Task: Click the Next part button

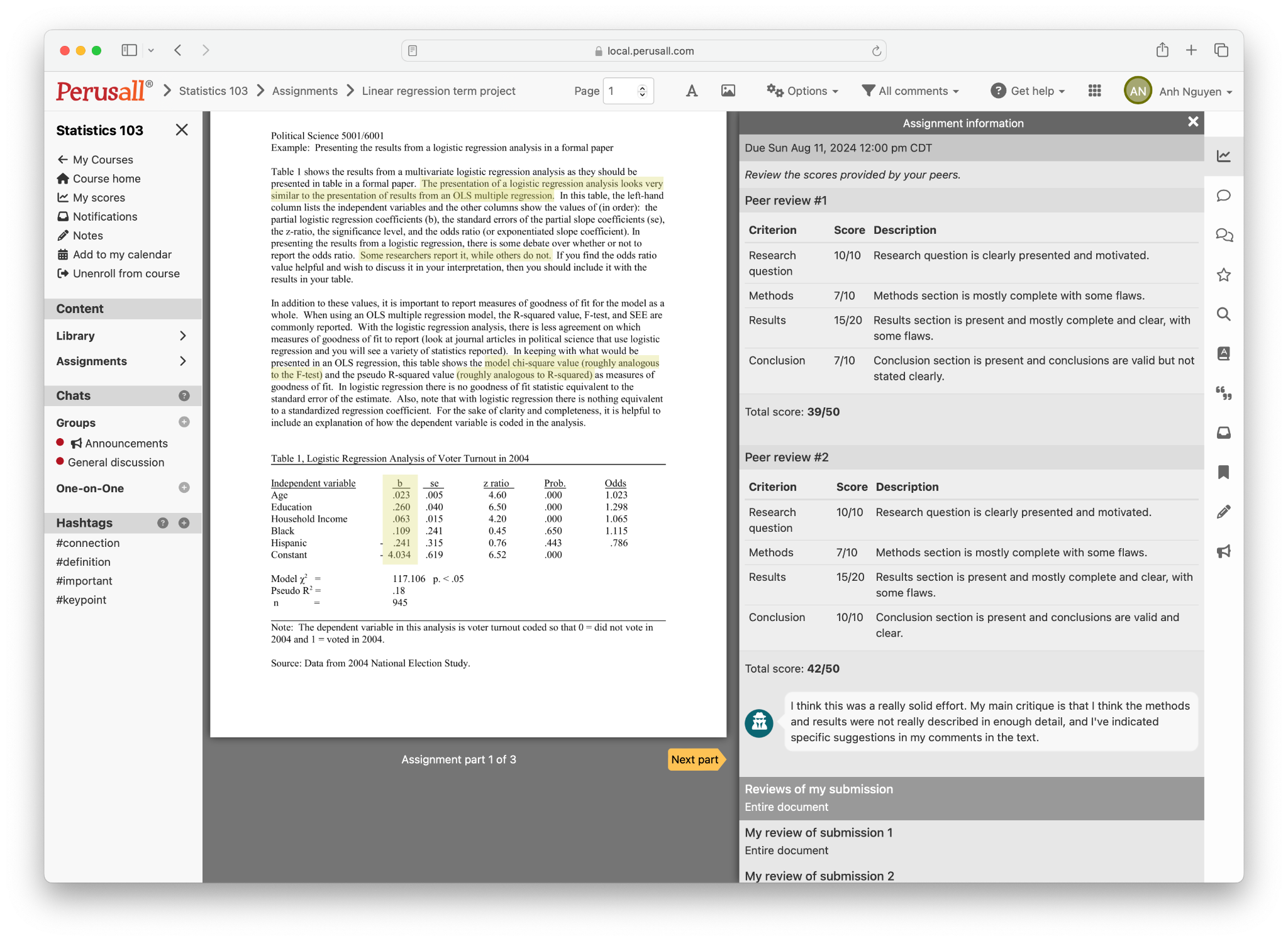Action: 694,759
